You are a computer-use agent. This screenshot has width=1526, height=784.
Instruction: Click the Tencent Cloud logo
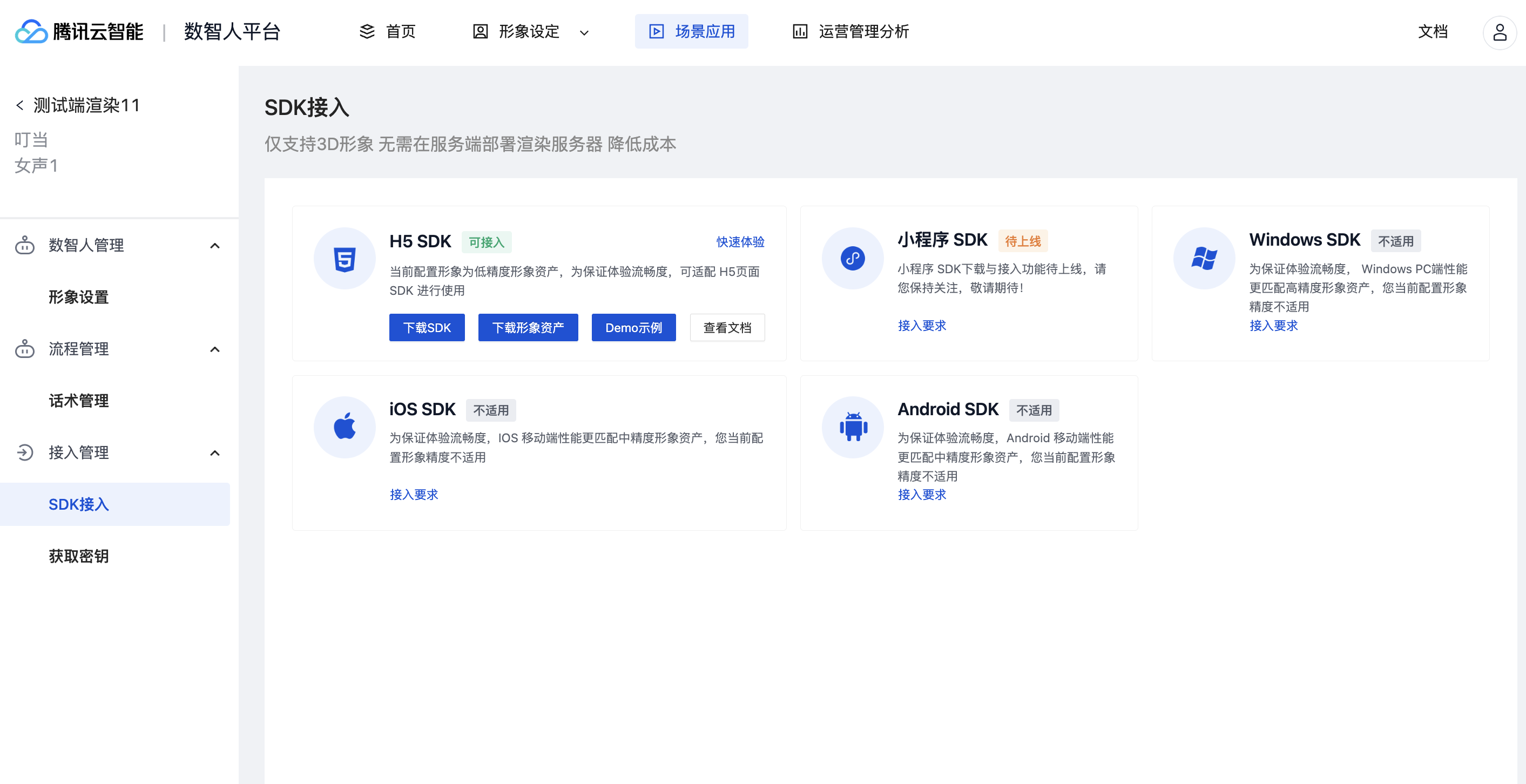click(x=31, y=32)
